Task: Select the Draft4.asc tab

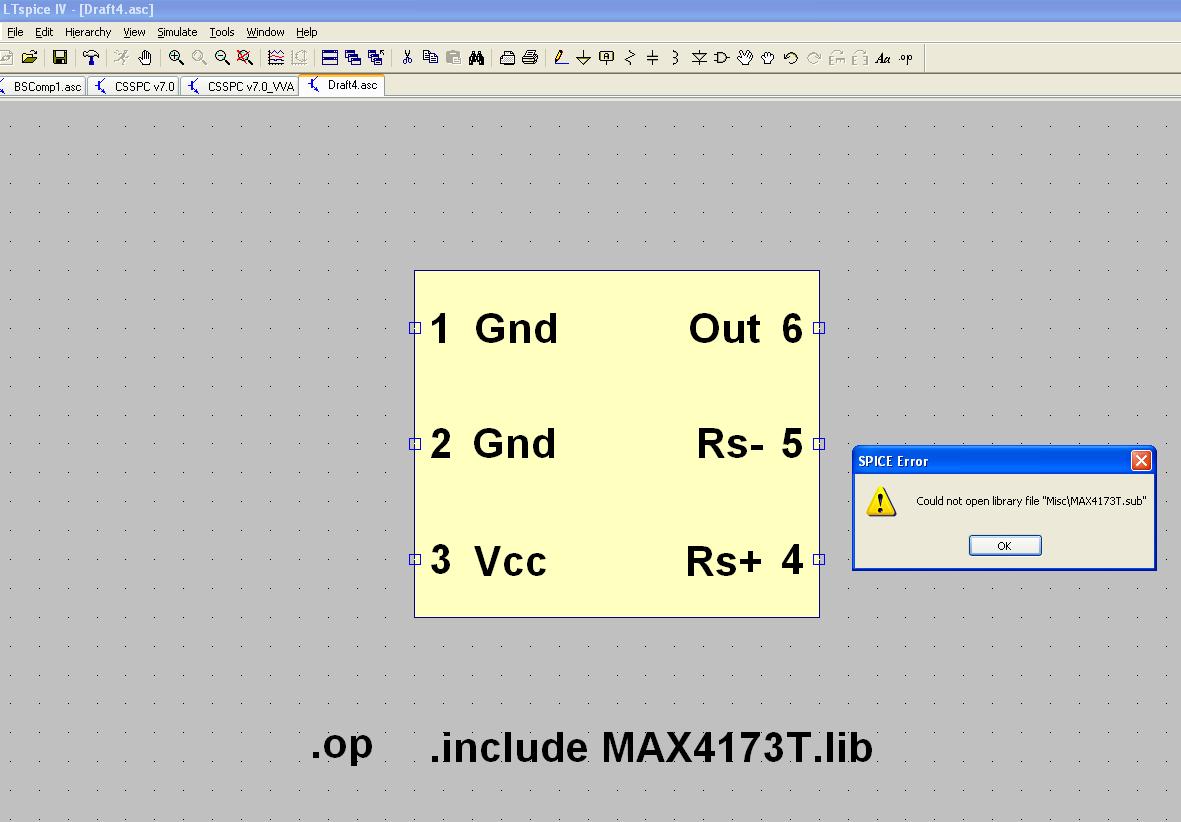Action: (x=342, y=85)
